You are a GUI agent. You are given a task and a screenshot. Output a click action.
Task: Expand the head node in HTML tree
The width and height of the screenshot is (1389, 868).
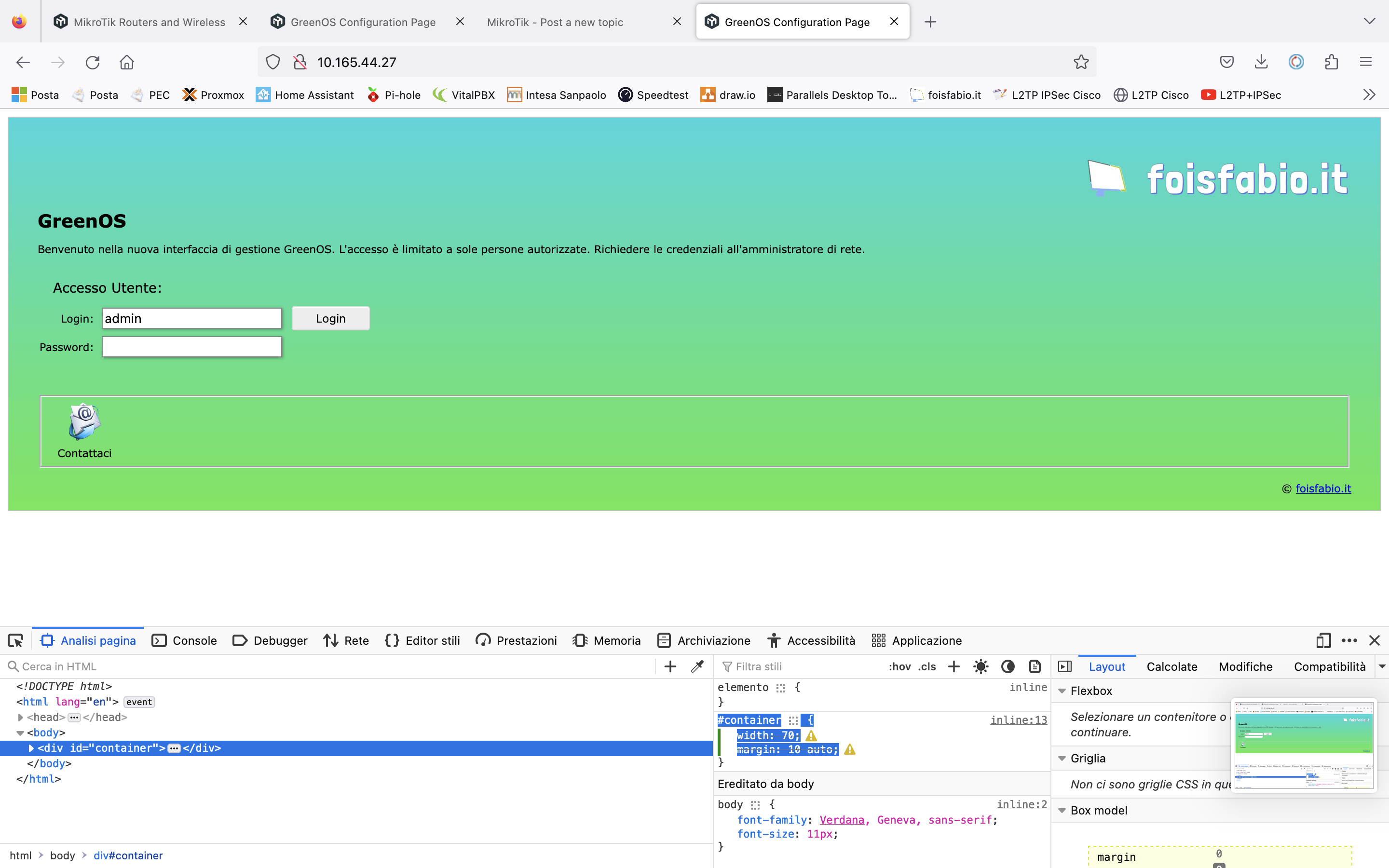[x=21, y=717]
